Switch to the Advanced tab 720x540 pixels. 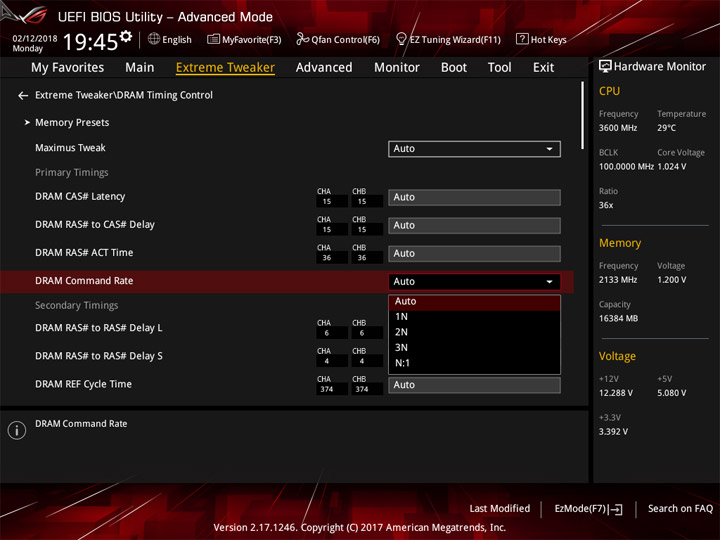[x=324, y=68]
